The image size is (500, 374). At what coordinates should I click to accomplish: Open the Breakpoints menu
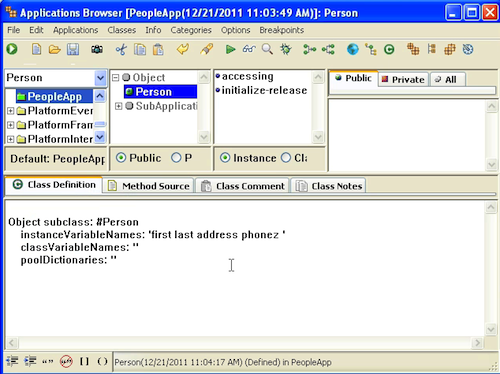[x=282, y=30]
